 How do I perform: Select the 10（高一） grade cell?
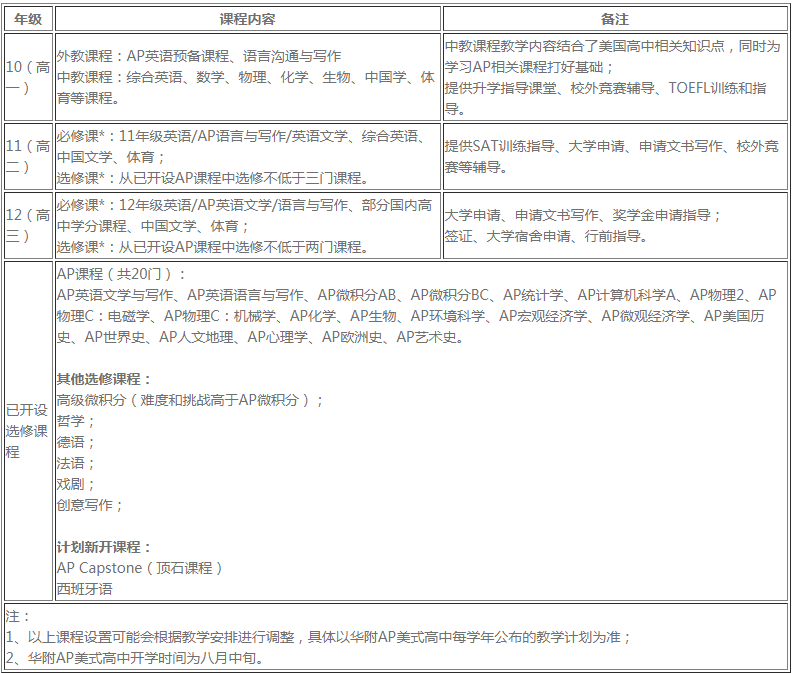click(27, 77)
